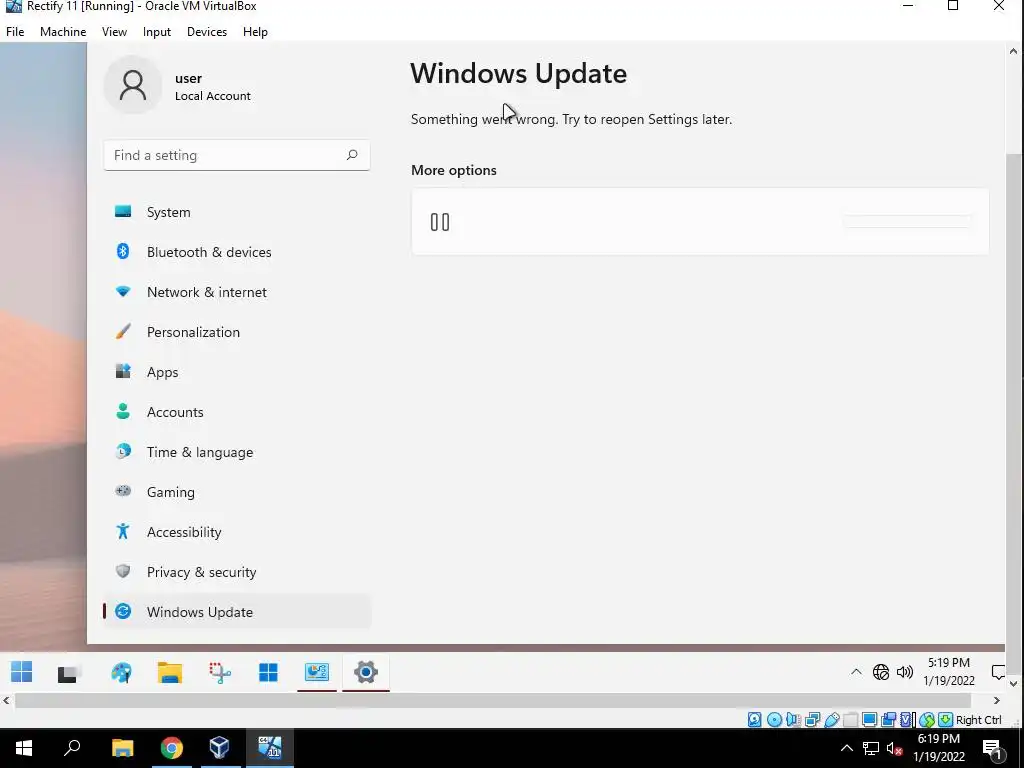Click the Find a setting search box
The image size is (1024, 768).
pyautogui.click(x=236, y=155)
